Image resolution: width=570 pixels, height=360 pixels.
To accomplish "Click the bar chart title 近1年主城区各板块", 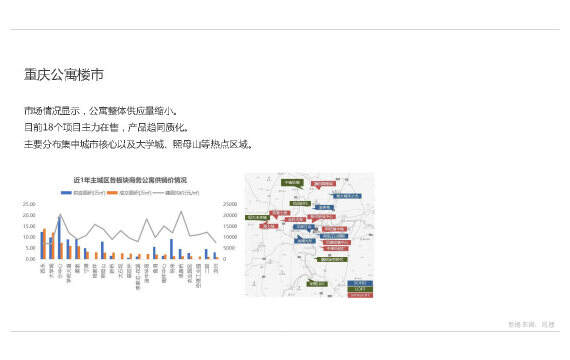I will tap(130, 180).
